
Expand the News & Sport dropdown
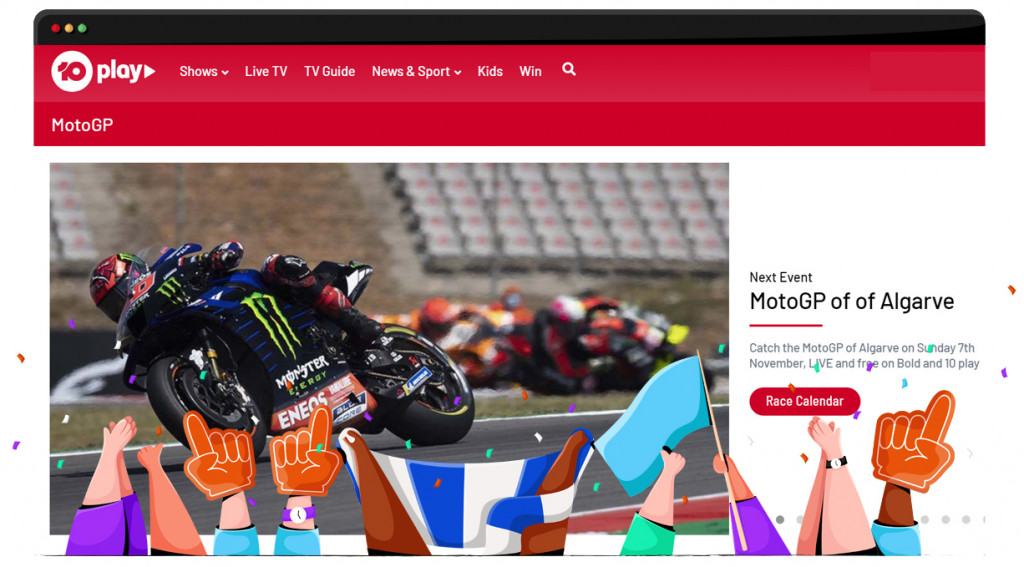click(417, 71)
